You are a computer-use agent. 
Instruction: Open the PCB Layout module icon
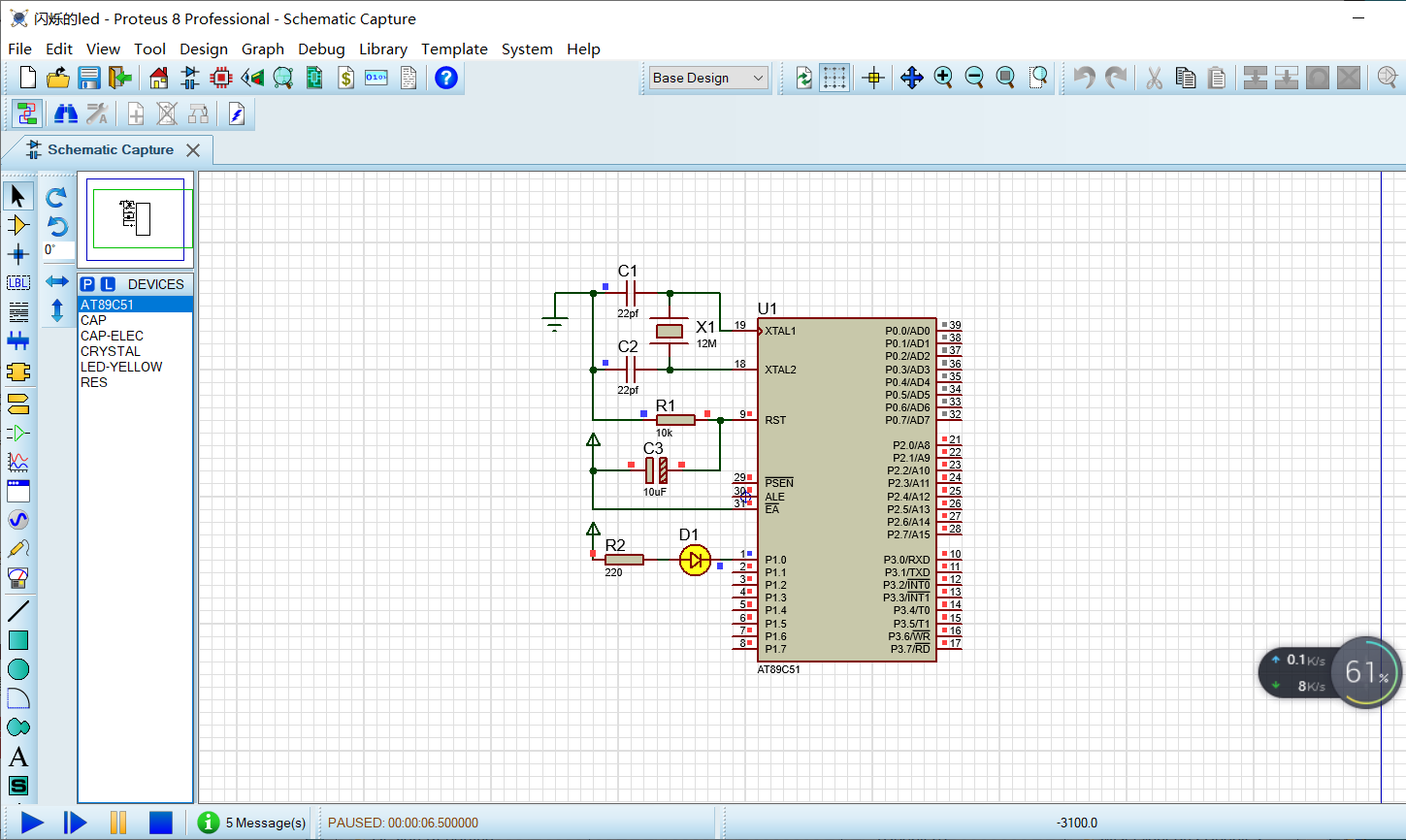(221, 78)
